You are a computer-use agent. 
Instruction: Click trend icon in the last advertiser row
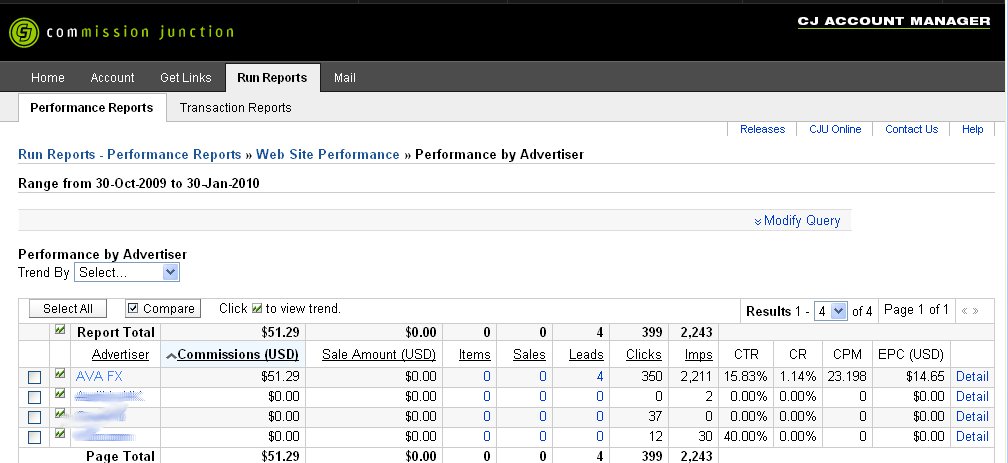(61, 435)
